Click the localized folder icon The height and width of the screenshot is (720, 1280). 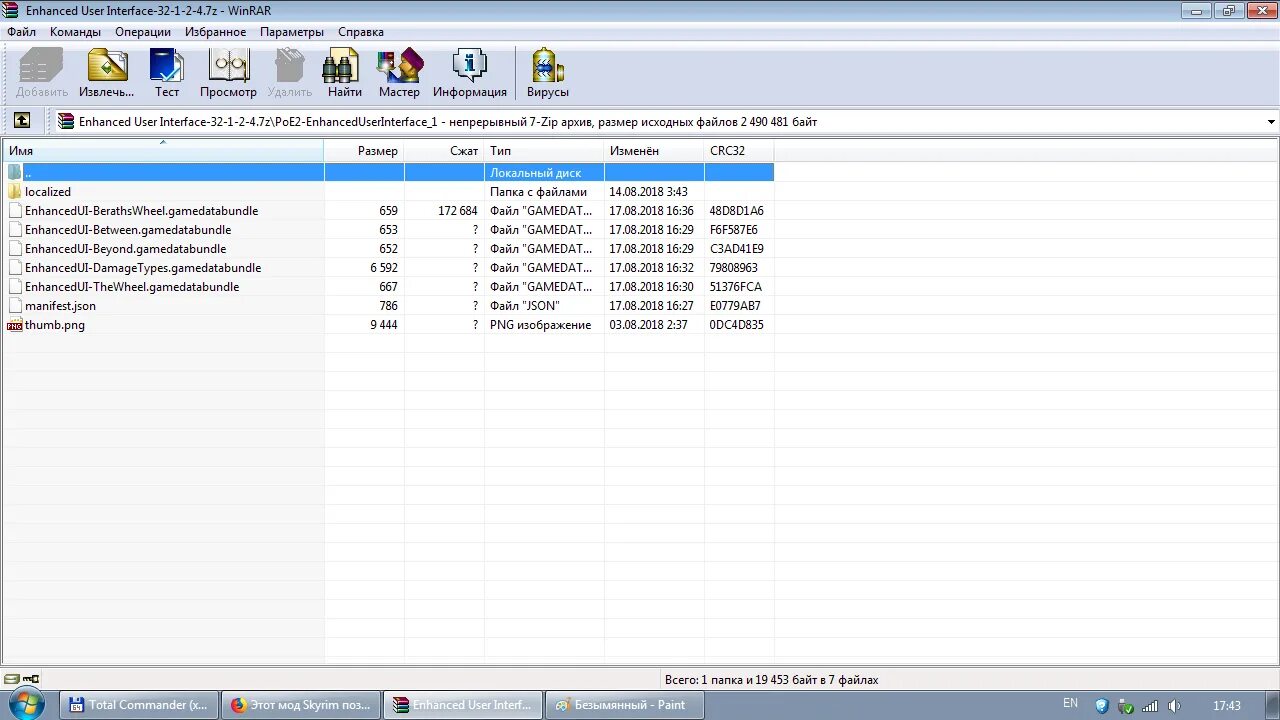click(x=15, y=192)
